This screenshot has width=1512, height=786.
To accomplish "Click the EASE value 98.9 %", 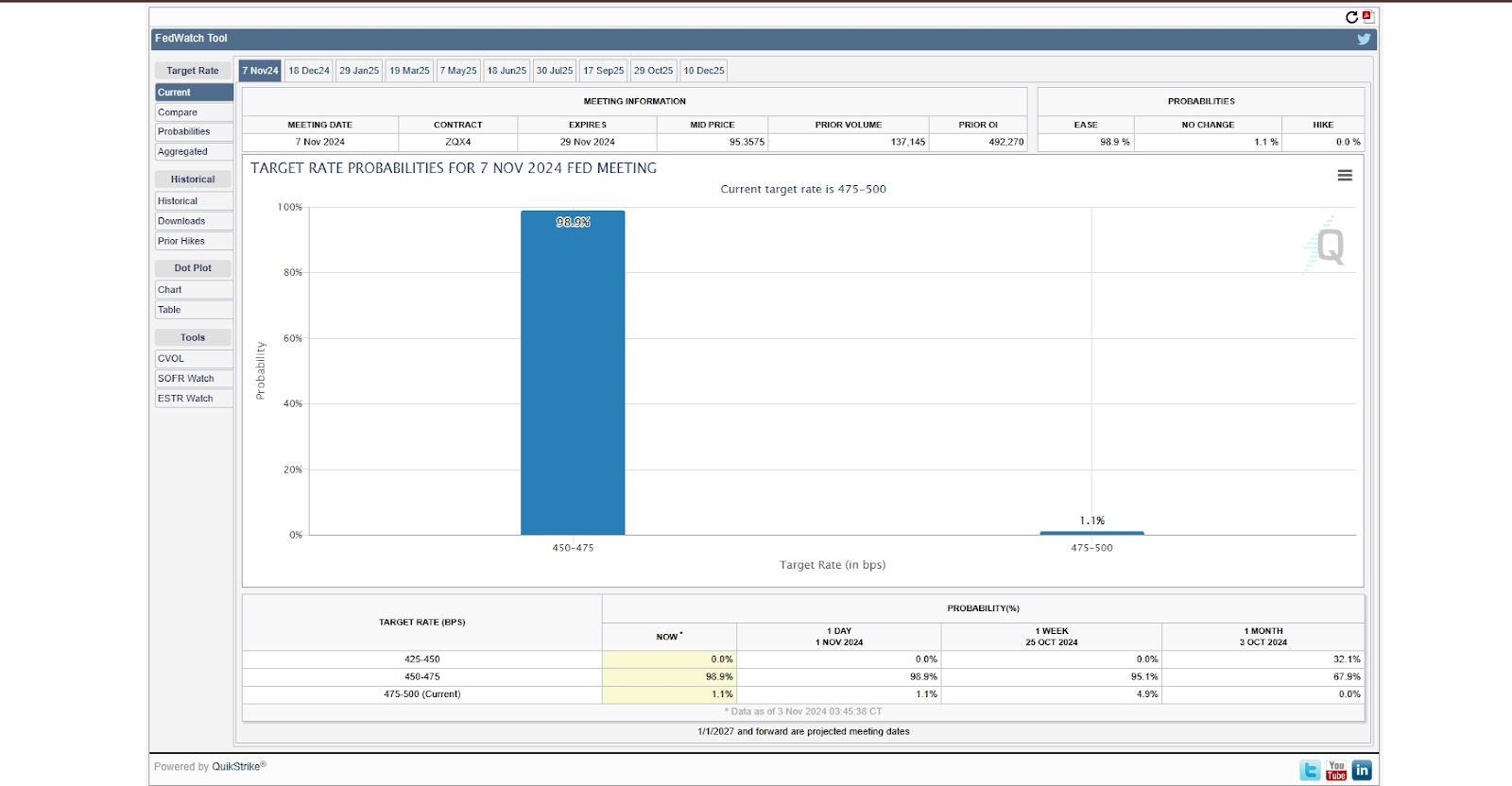I will pyautogui.click(x=1115, y=142).
